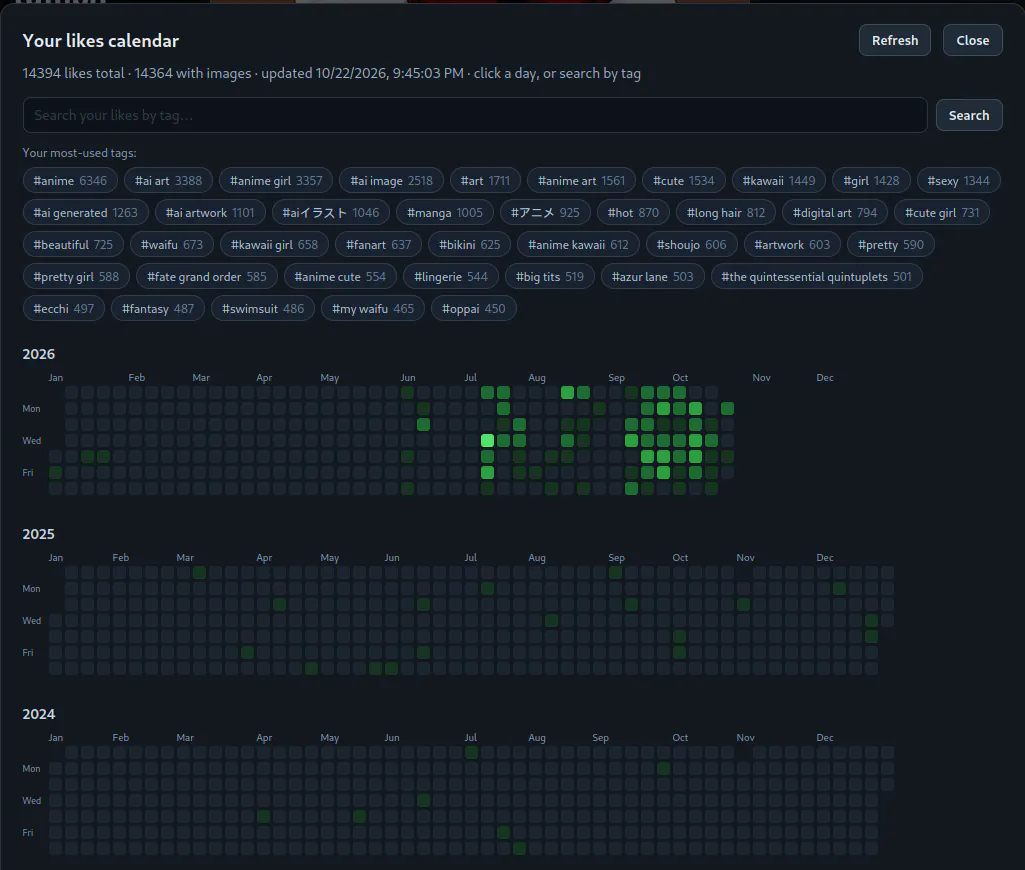The width and height of the screenshot is (1025, 870).
Task: Select the #ai art tag
Action: pos(168,180)
